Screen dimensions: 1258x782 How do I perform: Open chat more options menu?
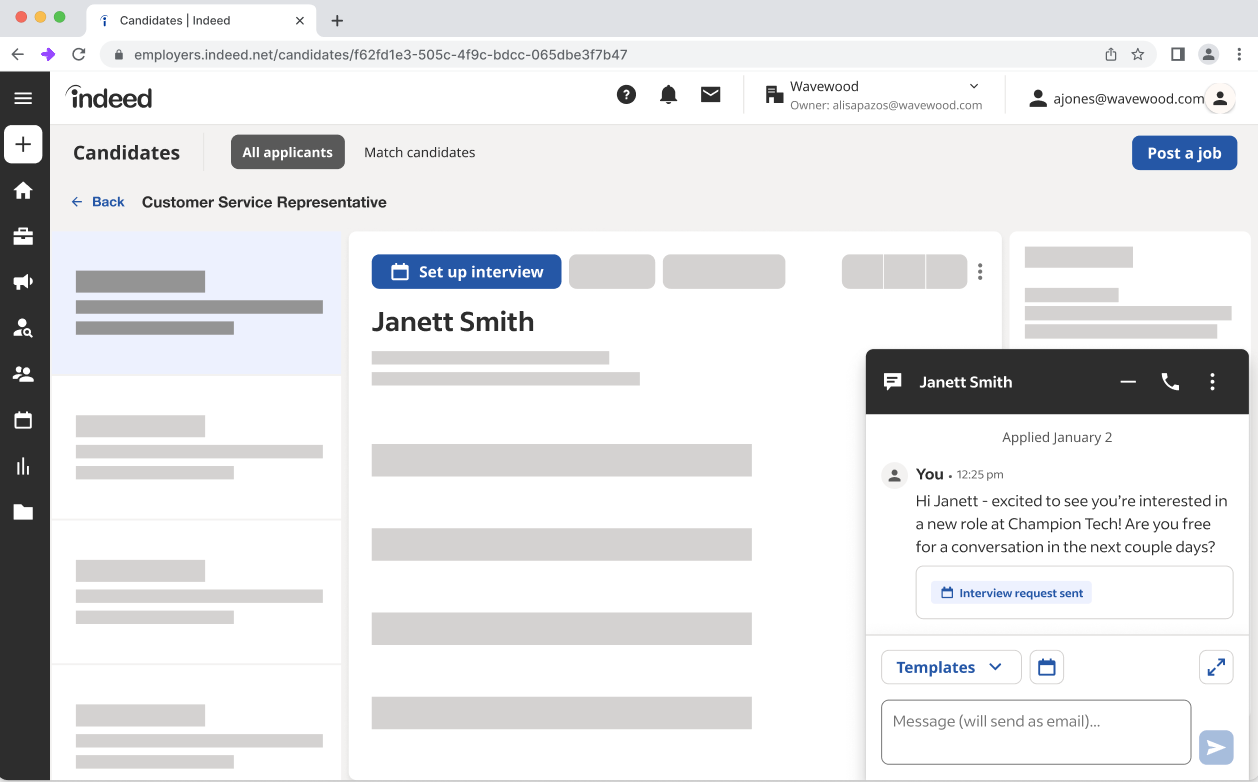(x=1212, y=382)
